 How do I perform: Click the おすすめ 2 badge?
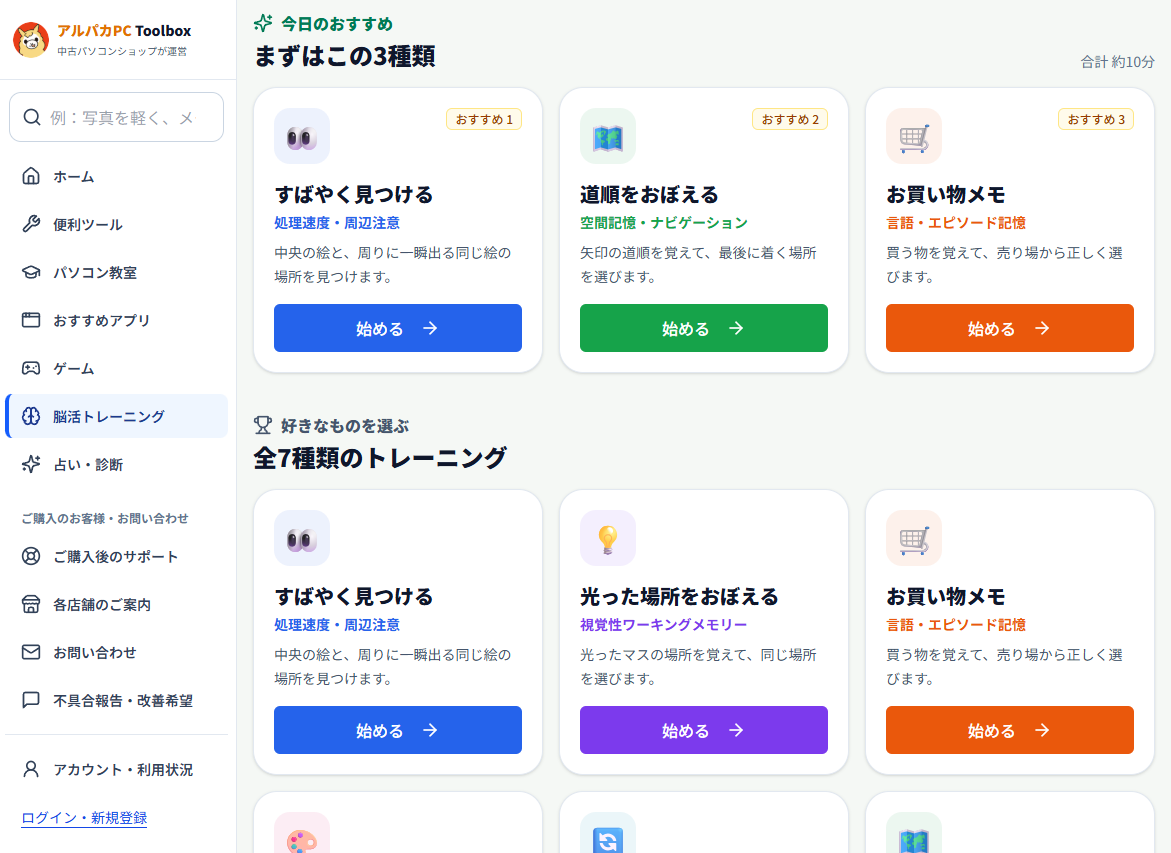[x=790, y=120]
